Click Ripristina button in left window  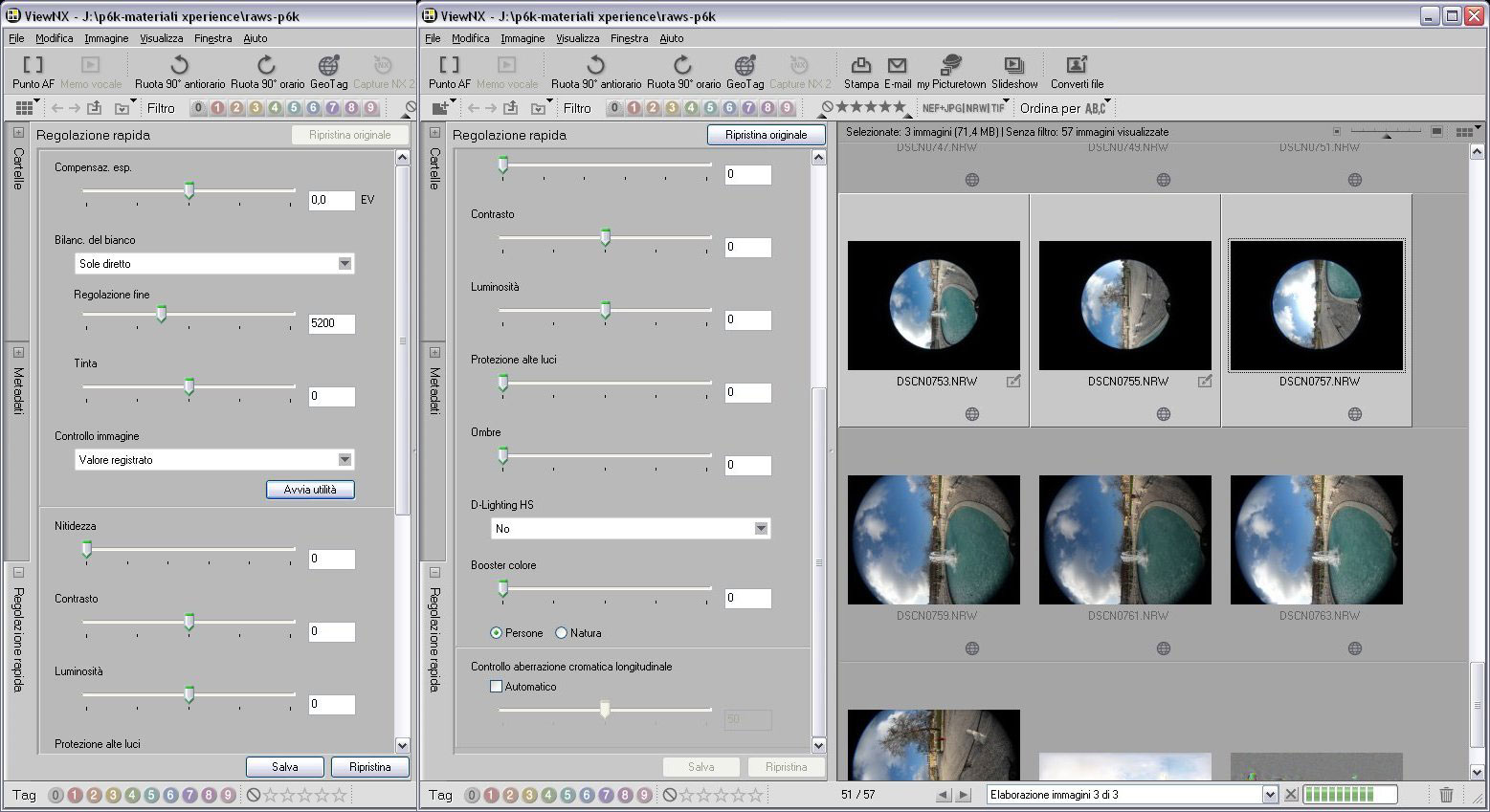coord(369,767)
